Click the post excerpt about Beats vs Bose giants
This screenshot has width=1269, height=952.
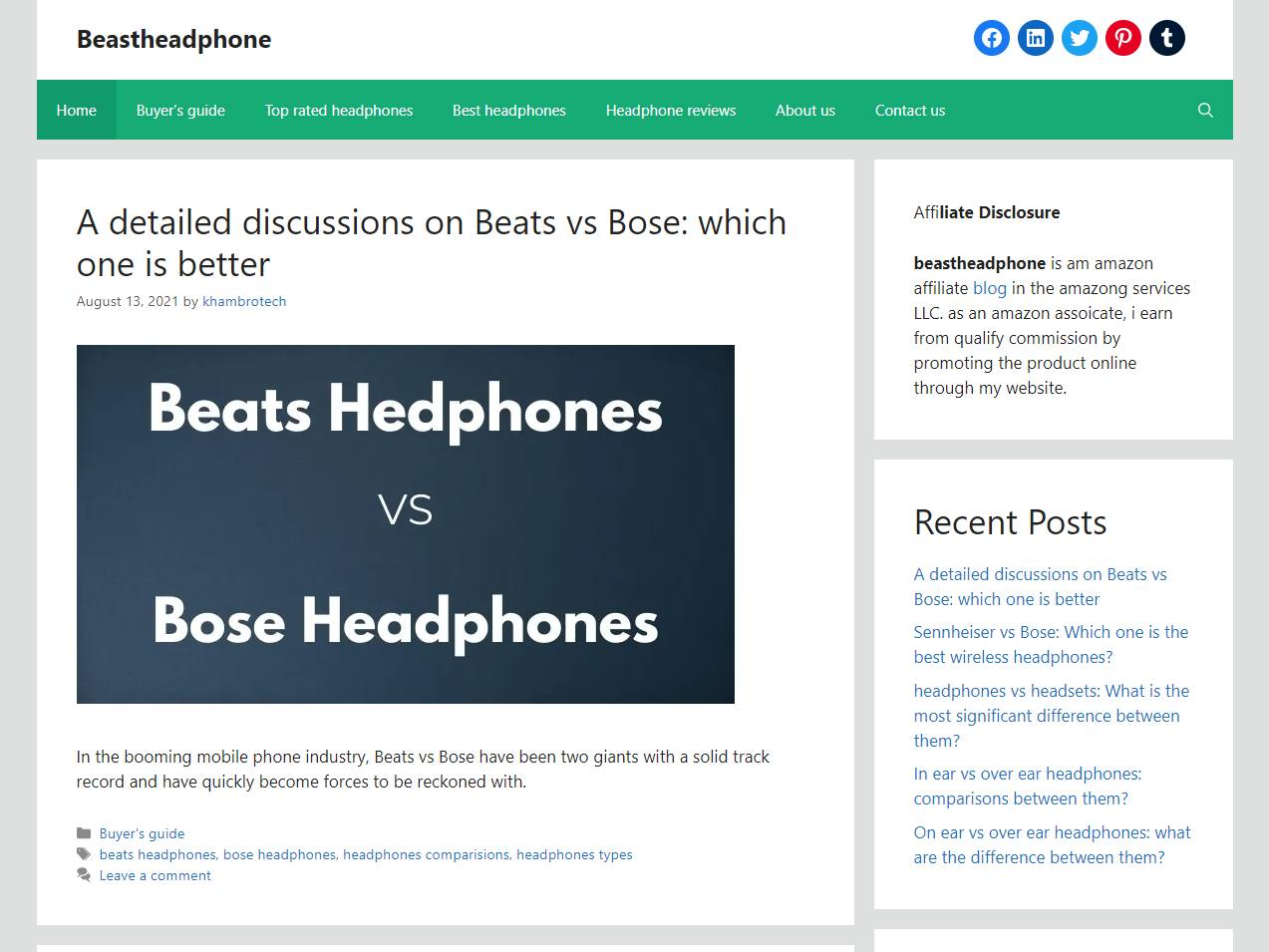[423, 769]
